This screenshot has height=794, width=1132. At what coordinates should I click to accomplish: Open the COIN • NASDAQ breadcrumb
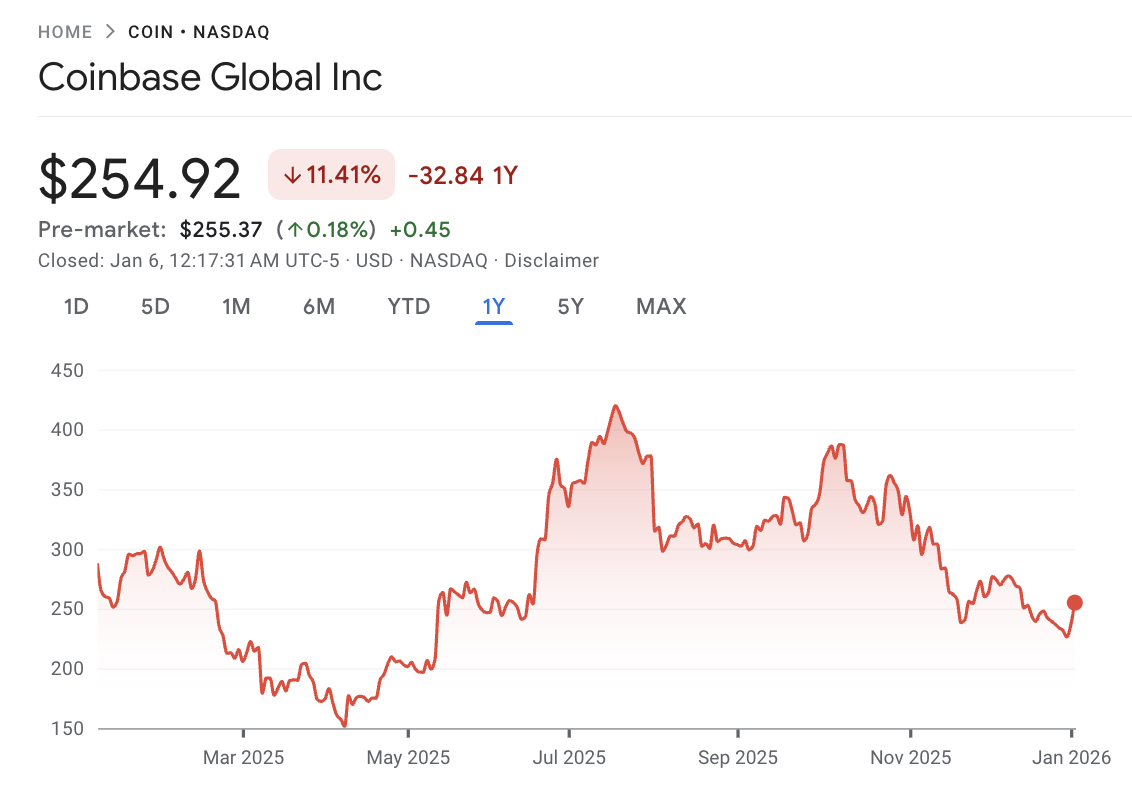pos(199,32)
